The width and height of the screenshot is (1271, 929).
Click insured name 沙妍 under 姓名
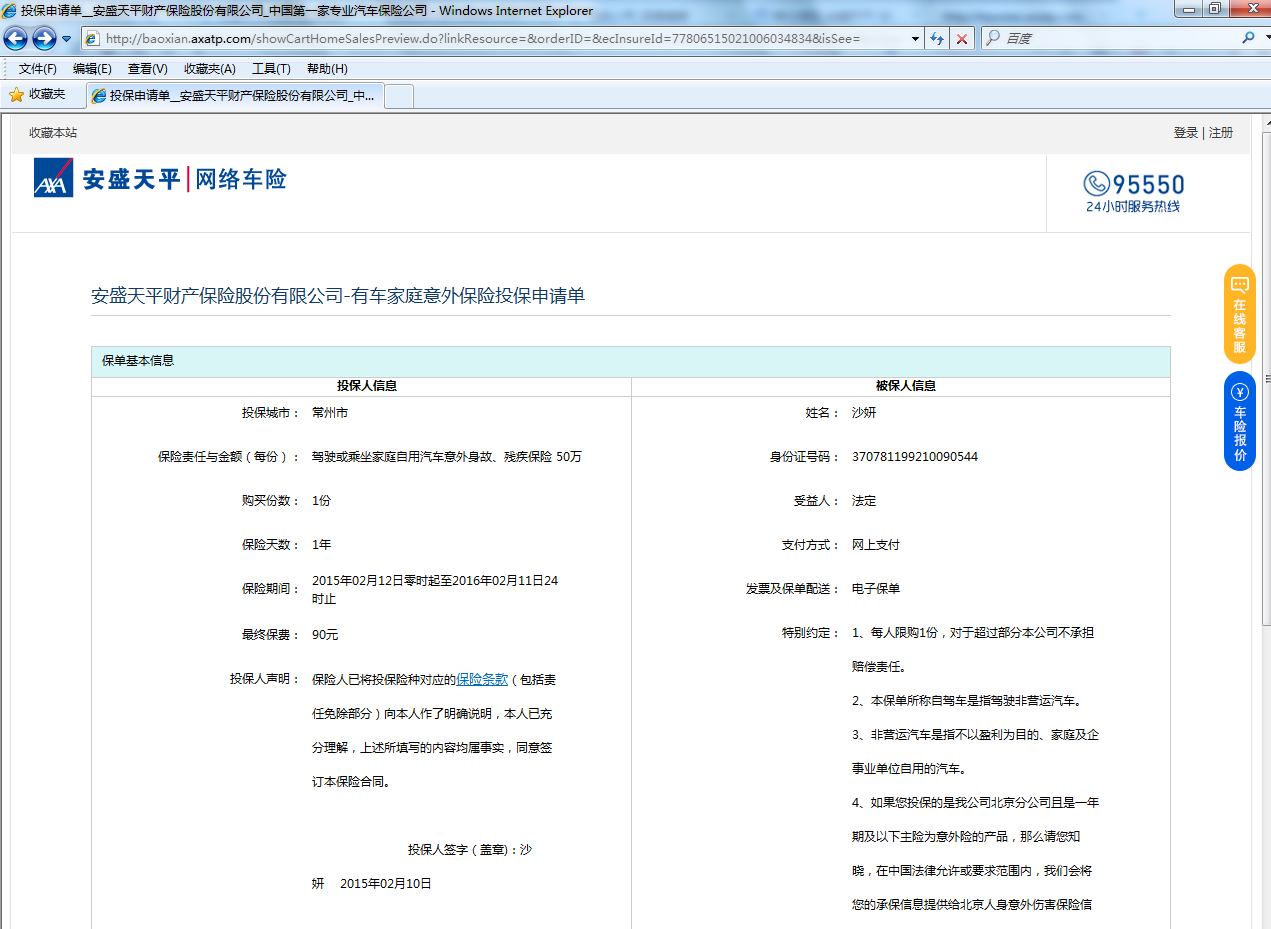click(x=864, y=413)
